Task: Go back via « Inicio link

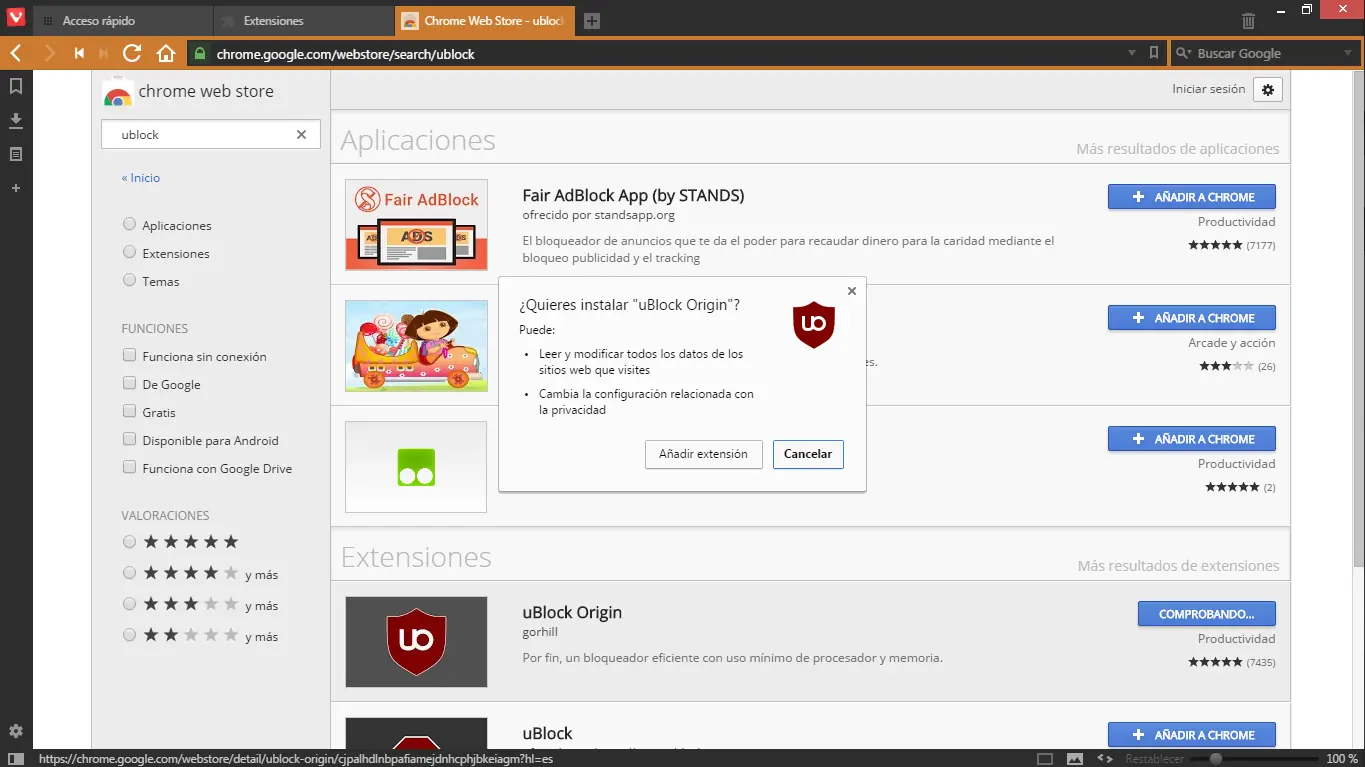Action: tap(141, 177)
